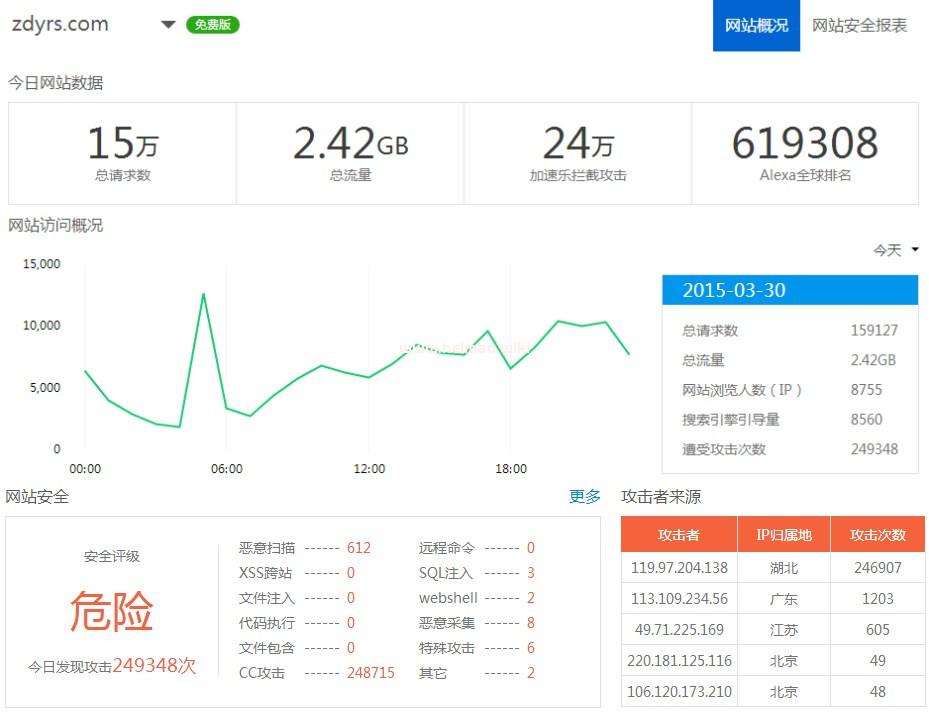Click the 攻击次数 column header
This screenshot has width=929, height=718.
click(877, 535)
